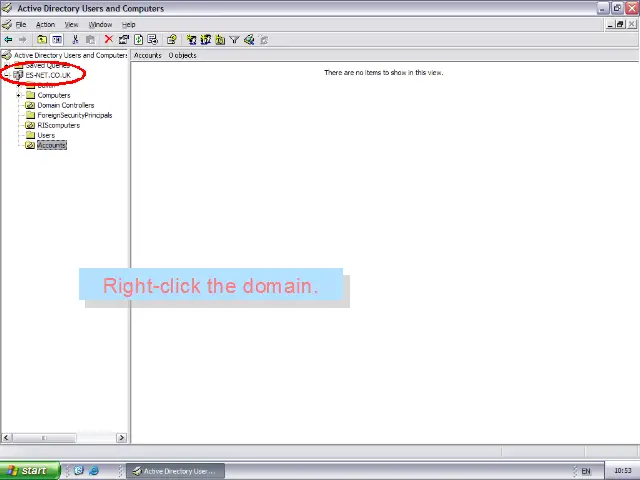The height and width of the screenshot is (480, 640).
Task: Click the Help question-mark toolbar icon
Action: tap(171, 40)
